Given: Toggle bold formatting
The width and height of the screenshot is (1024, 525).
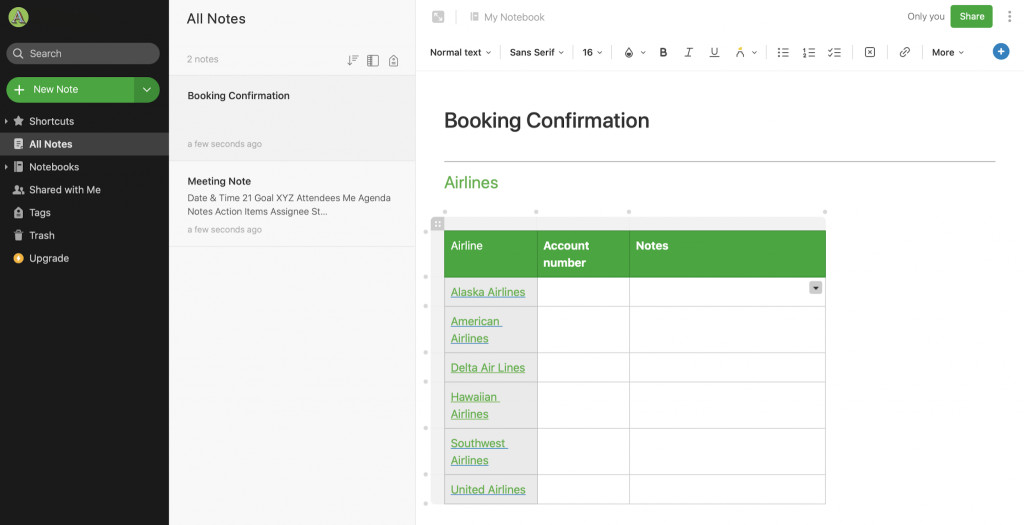Looking at the screenshot, I should 663,52.
